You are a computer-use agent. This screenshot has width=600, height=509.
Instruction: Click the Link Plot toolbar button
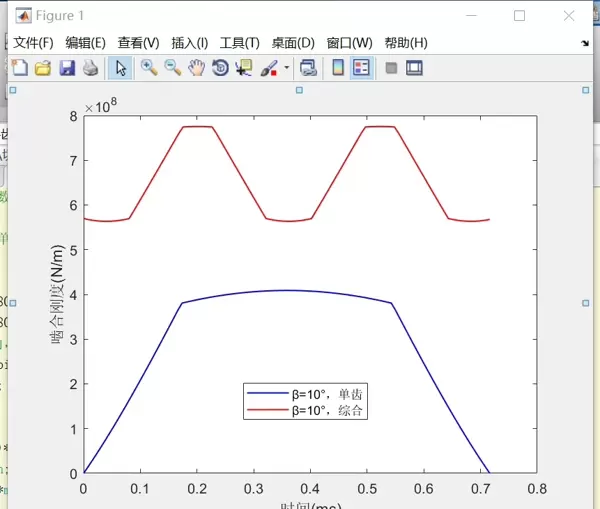point(309,68)
